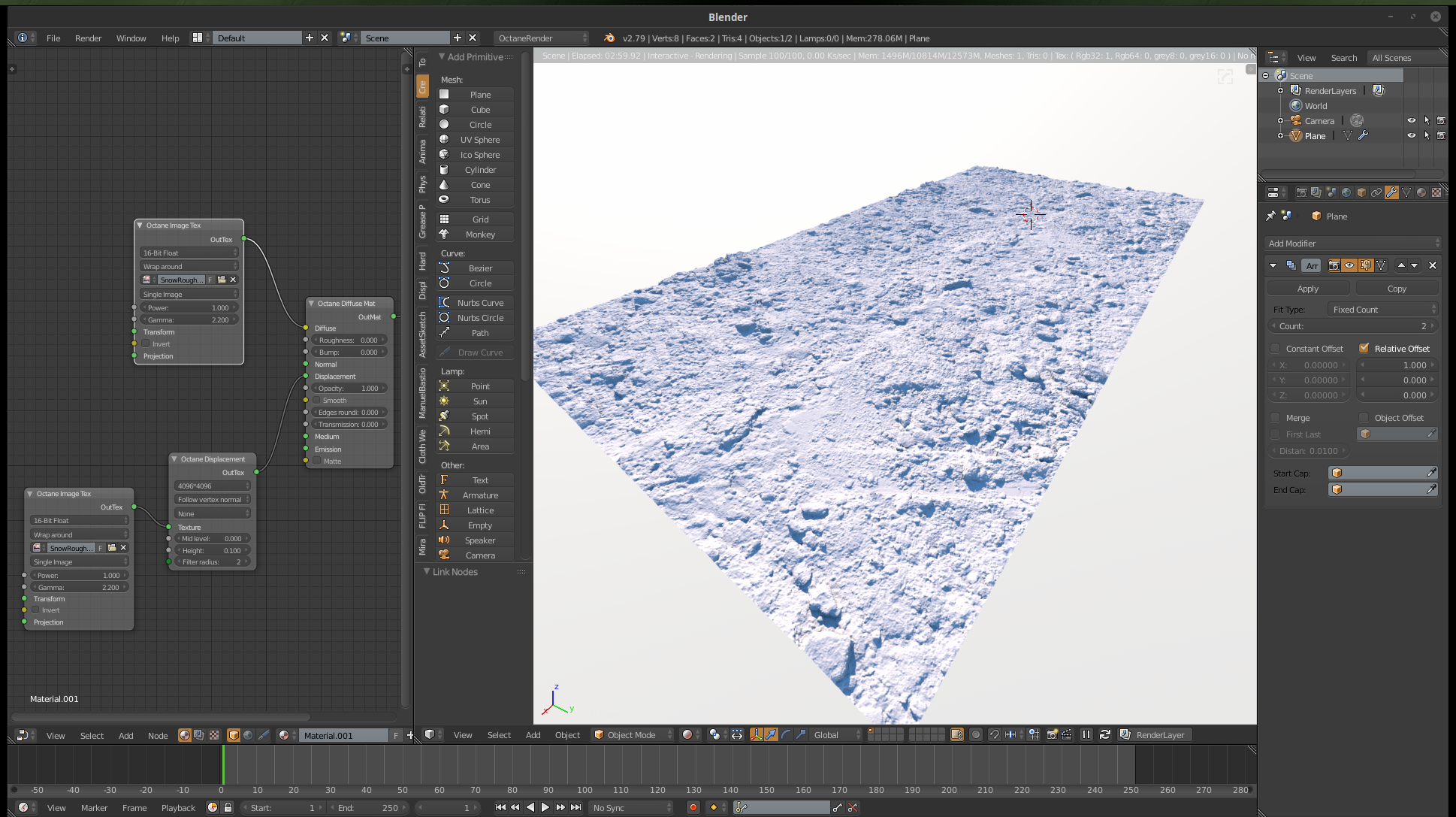Screen dimensions: 1456x817
Task: Enable the Constant Offset checkbox
Action: (x=1275, y=349)
